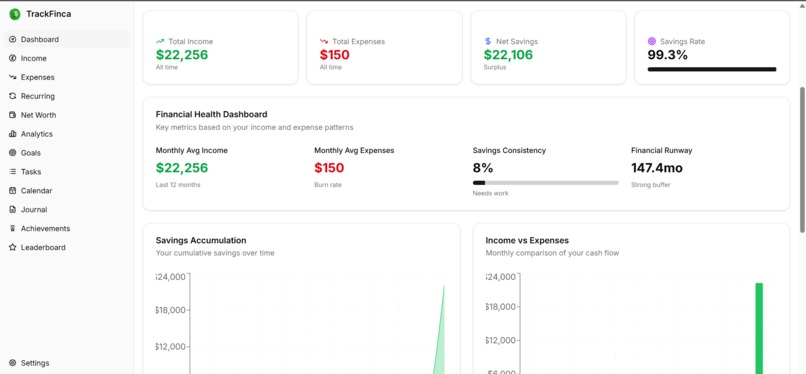Click the Monthly Avg Income $22,256 value
Viewport: 806px width, 374px height.
pos(182,168)
